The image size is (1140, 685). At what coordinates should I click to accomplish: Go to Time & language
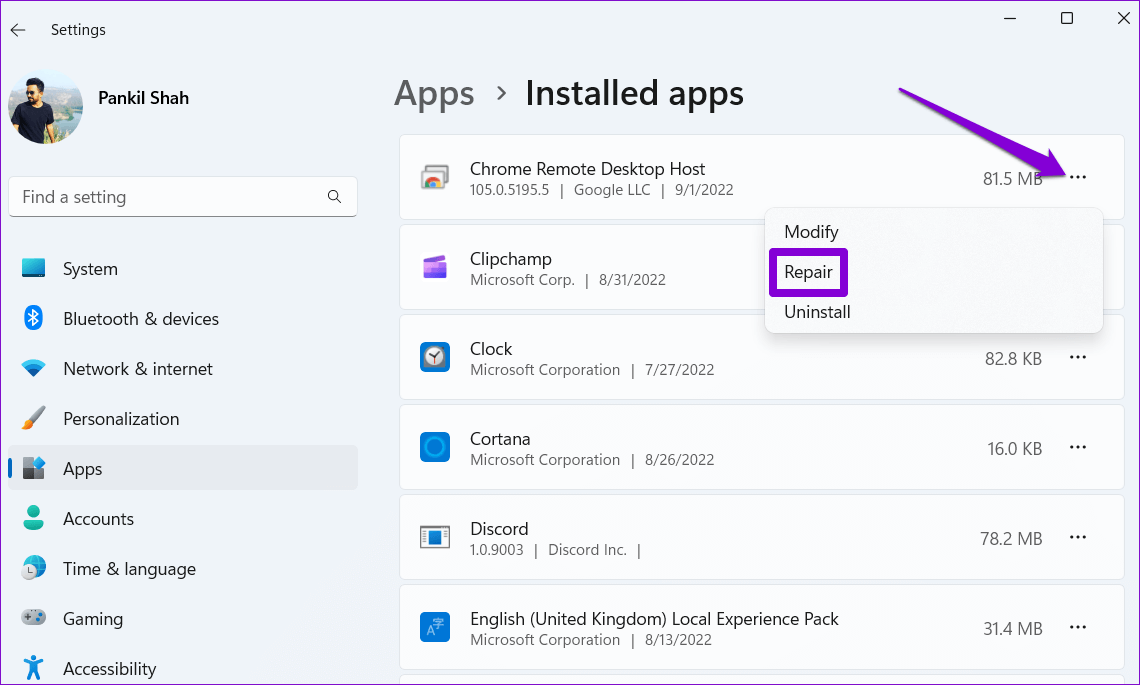point(183,569)
